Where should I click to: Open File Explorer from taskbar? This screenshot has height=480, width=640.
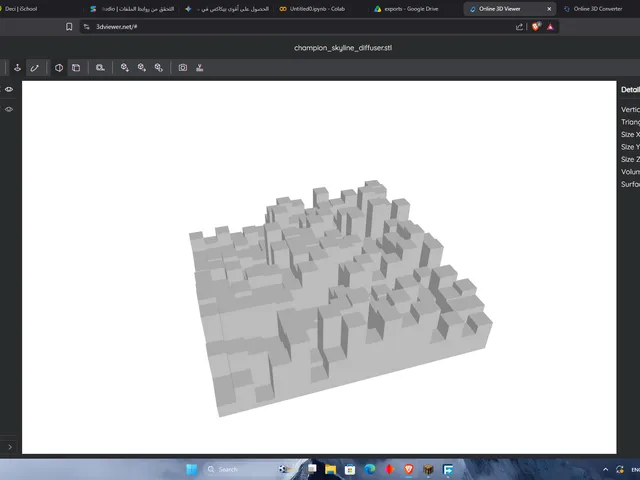pyautogui.click(x=331, y=469)
